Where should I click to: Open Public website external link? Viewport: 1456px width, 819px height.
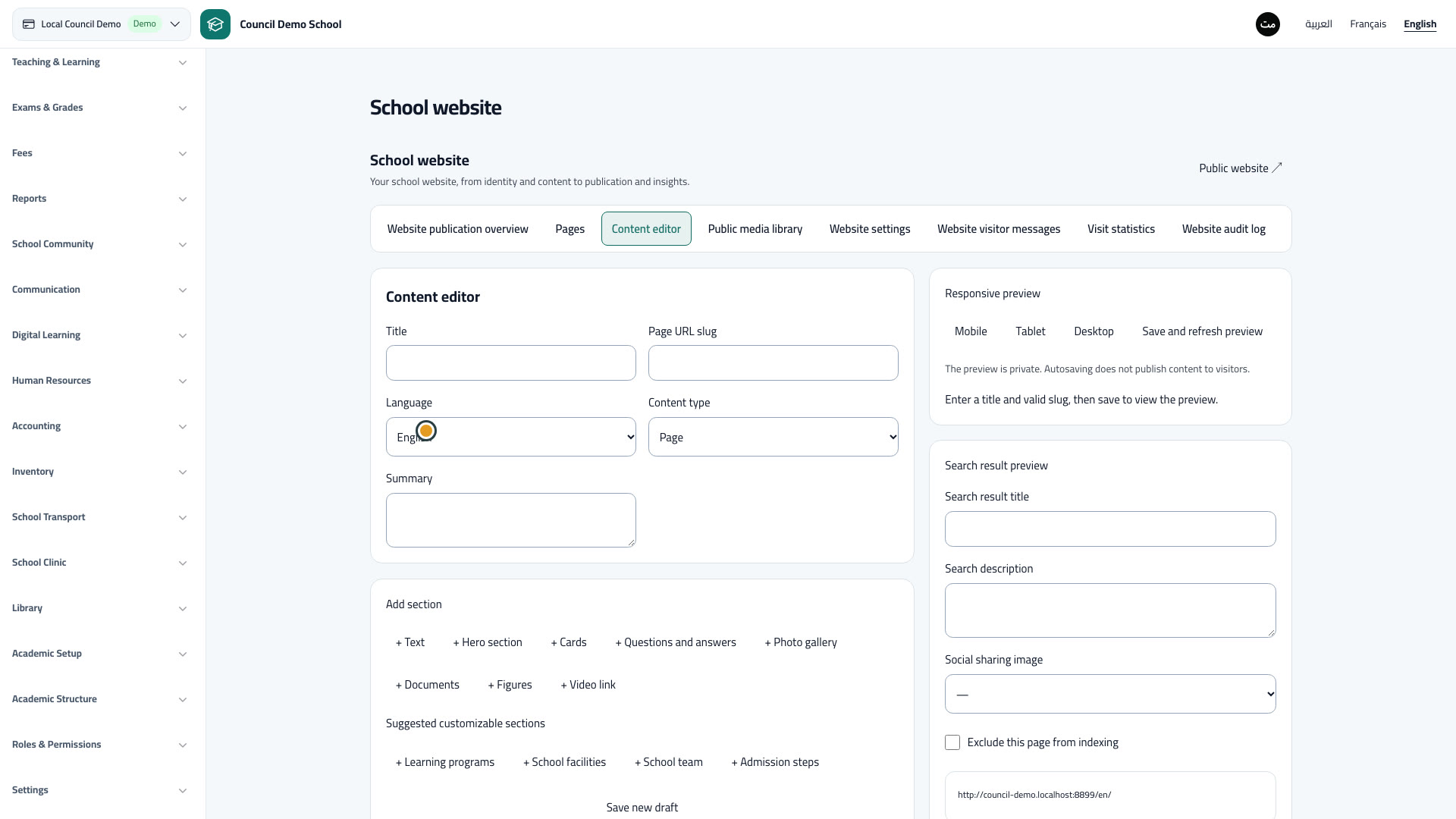coord(1241,168)
